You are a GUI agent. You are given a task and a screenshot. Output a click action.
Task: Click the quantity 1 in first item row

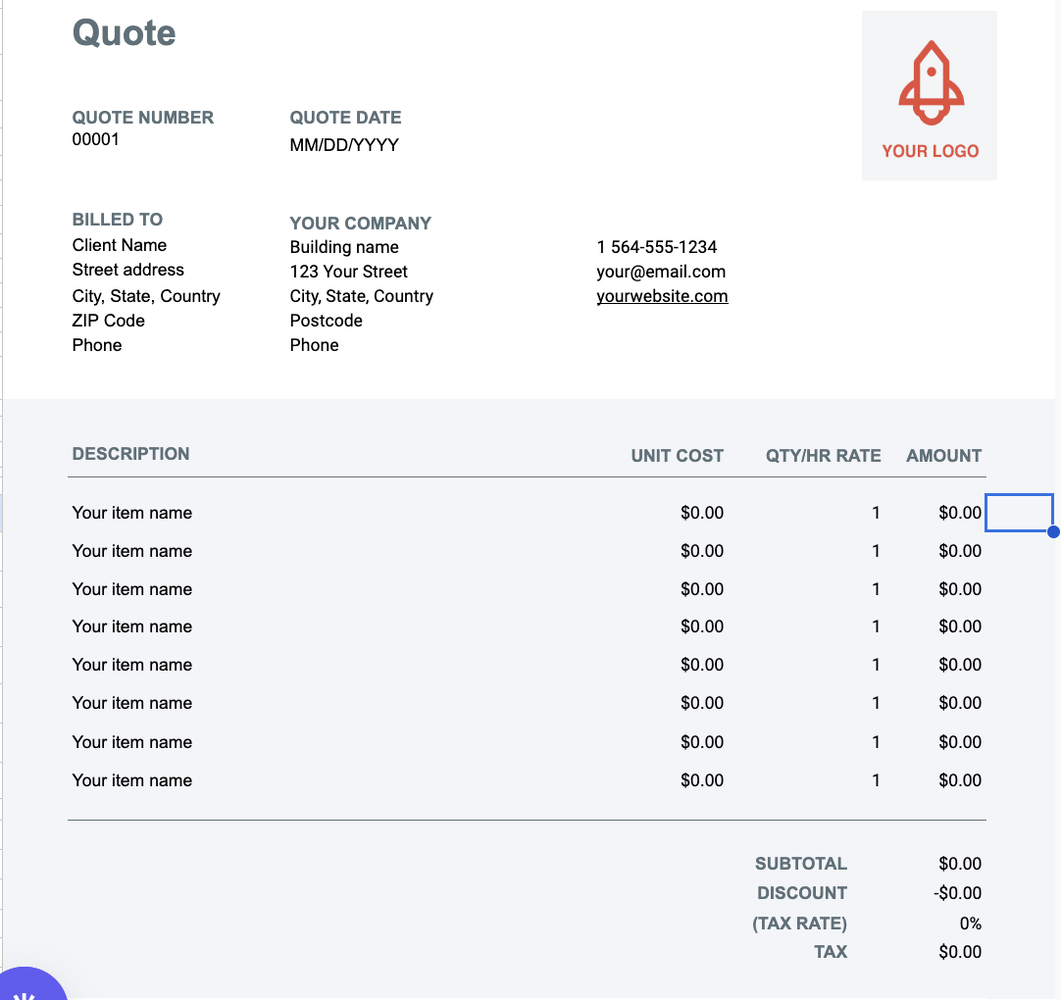click(x=876, y=513)
